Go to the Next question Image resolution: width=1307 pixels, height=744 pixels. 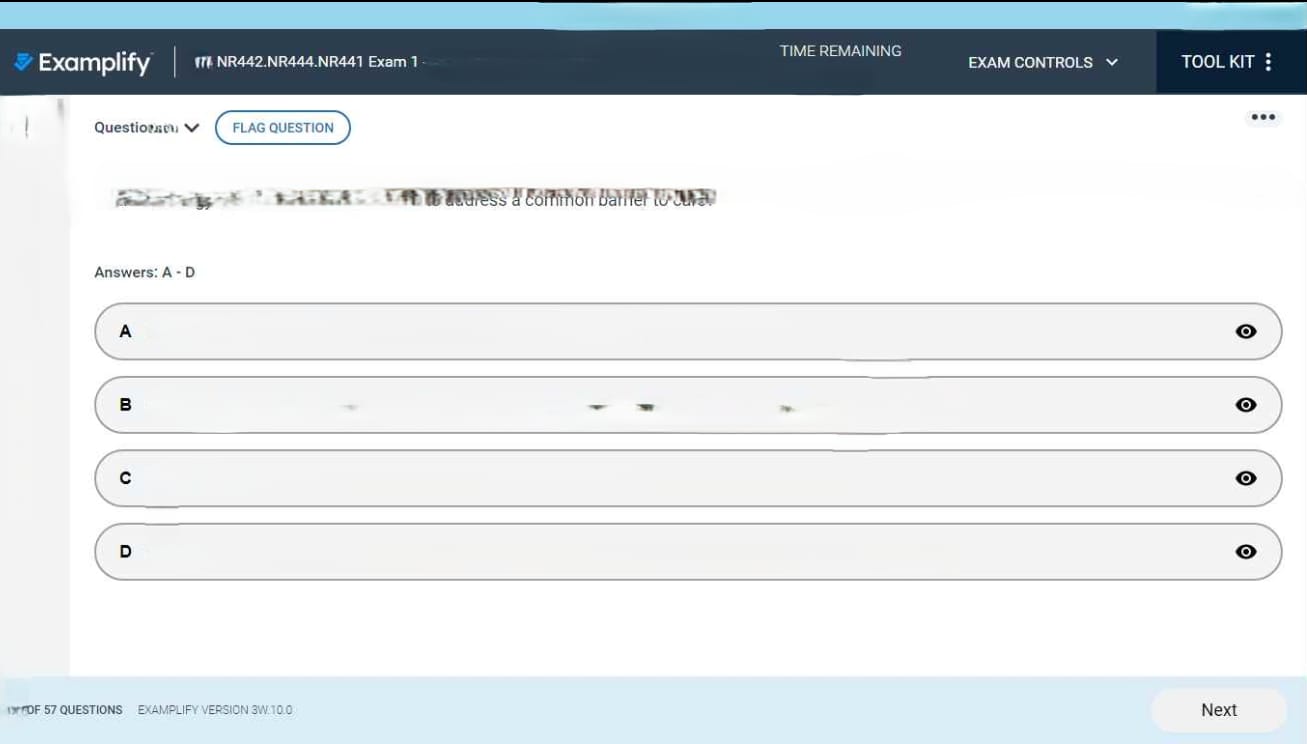(x=1218, y=710)
